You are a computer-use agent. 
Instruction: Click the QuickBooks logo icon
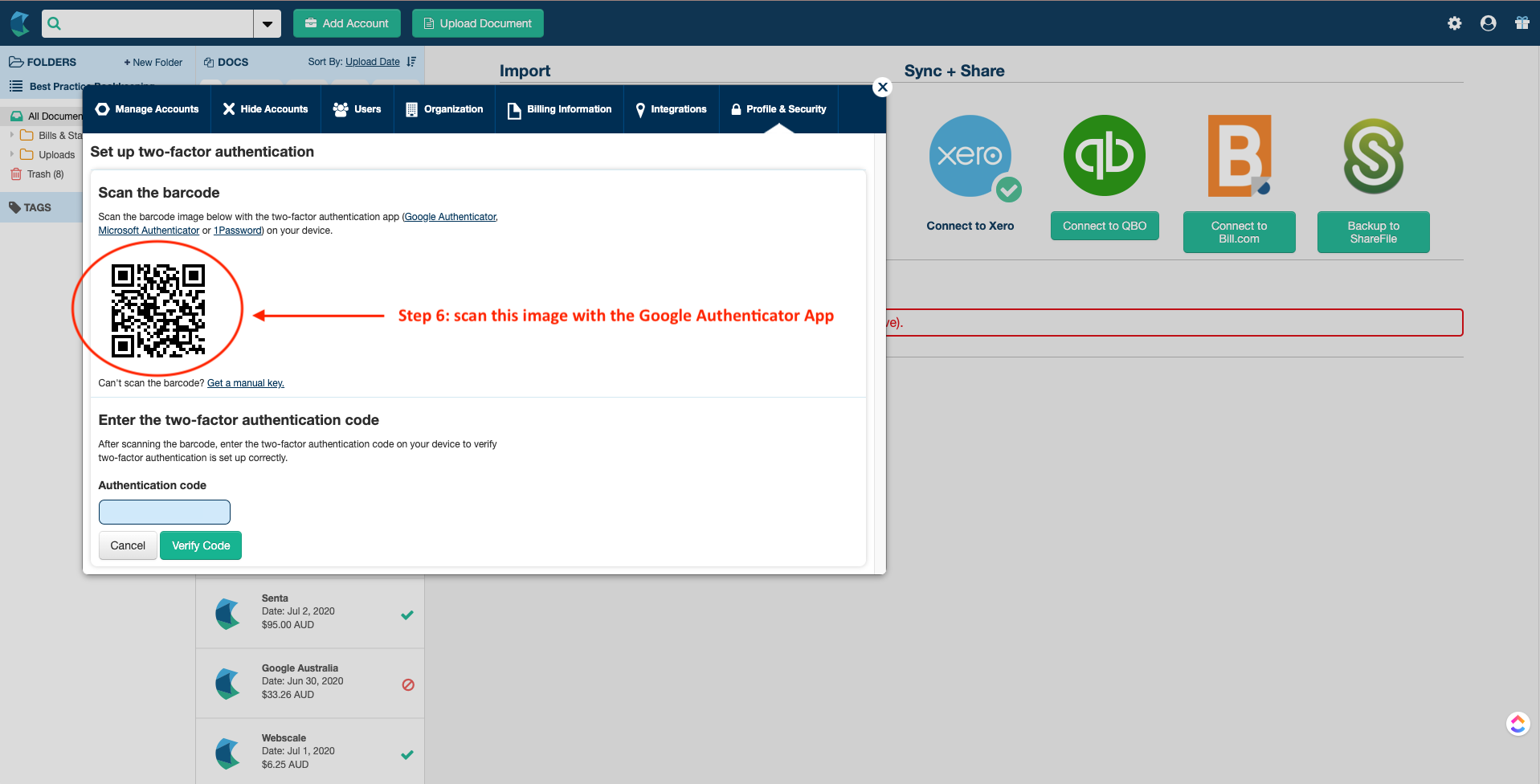[x=1105, y=156]
